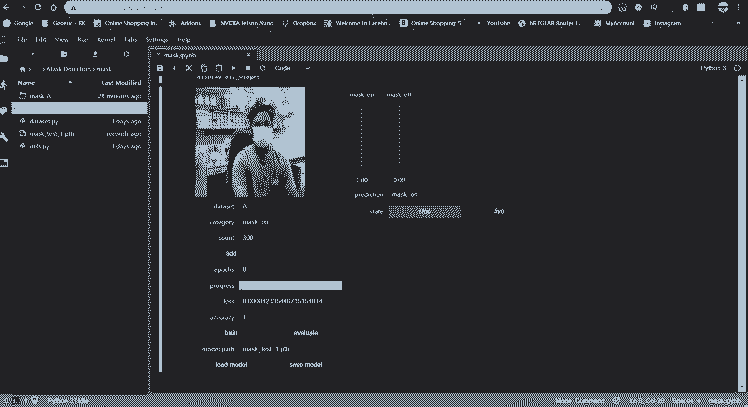The image size is (748, 407).
Task: Open the cell type Code dropdown
Action: (292, 68)
